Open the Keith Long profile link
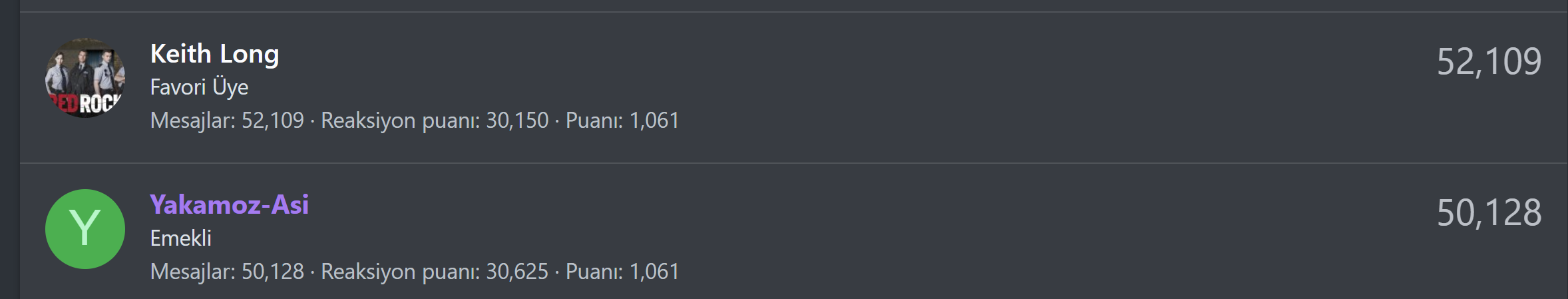The width and height of the screenshot is (1568, 299). coord(214,54)
